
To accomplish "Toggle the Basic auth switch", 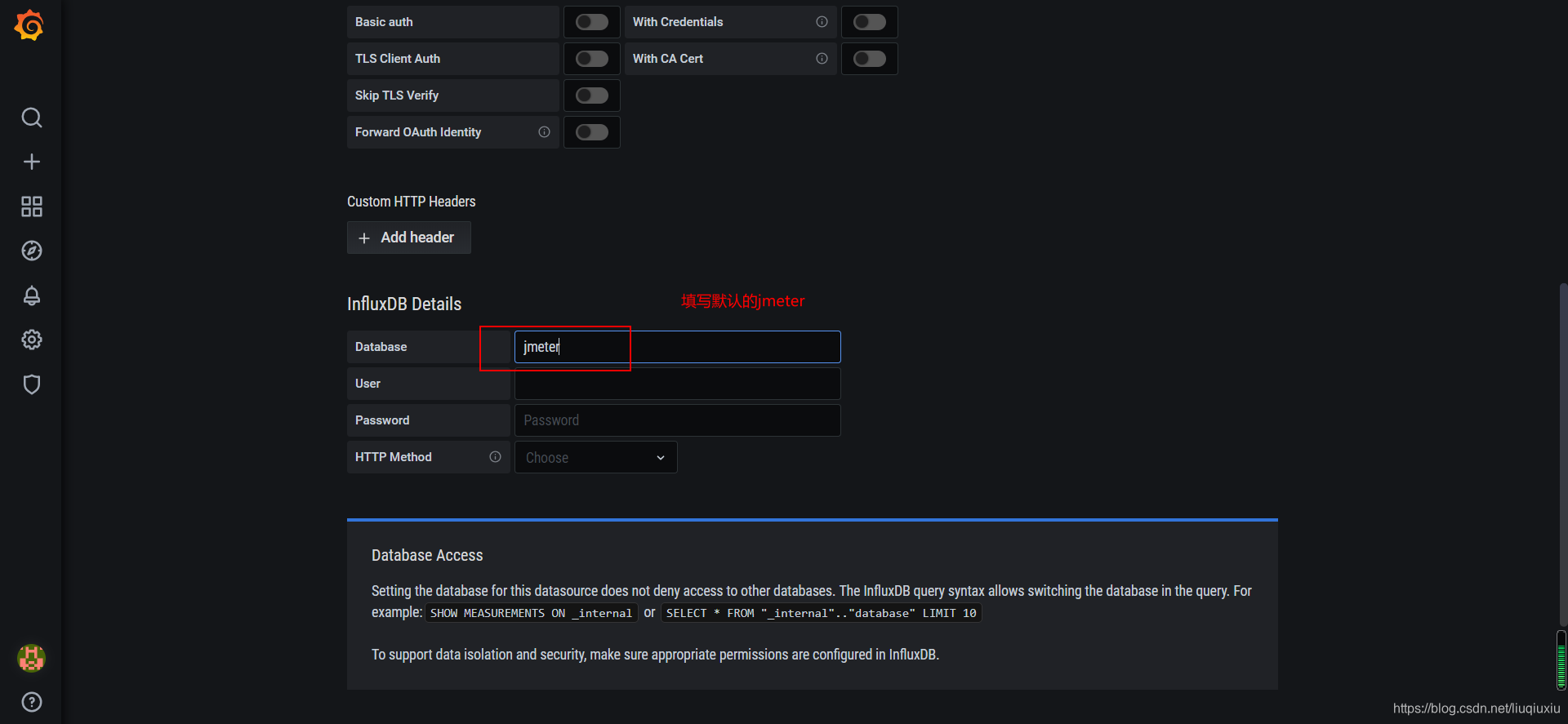I will 592,22.
